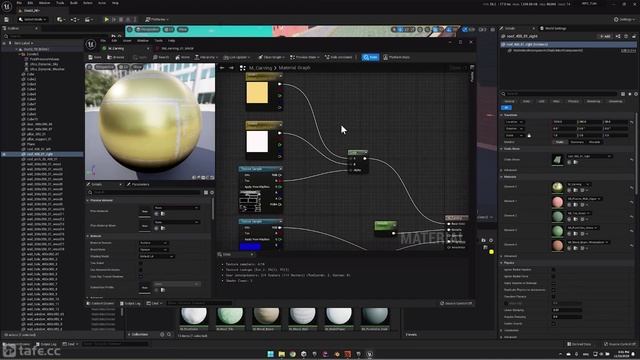Open the Hierarchy dropdown in Material Editor
This screenshot has height=360, width=640.
(x=206, y=57)
